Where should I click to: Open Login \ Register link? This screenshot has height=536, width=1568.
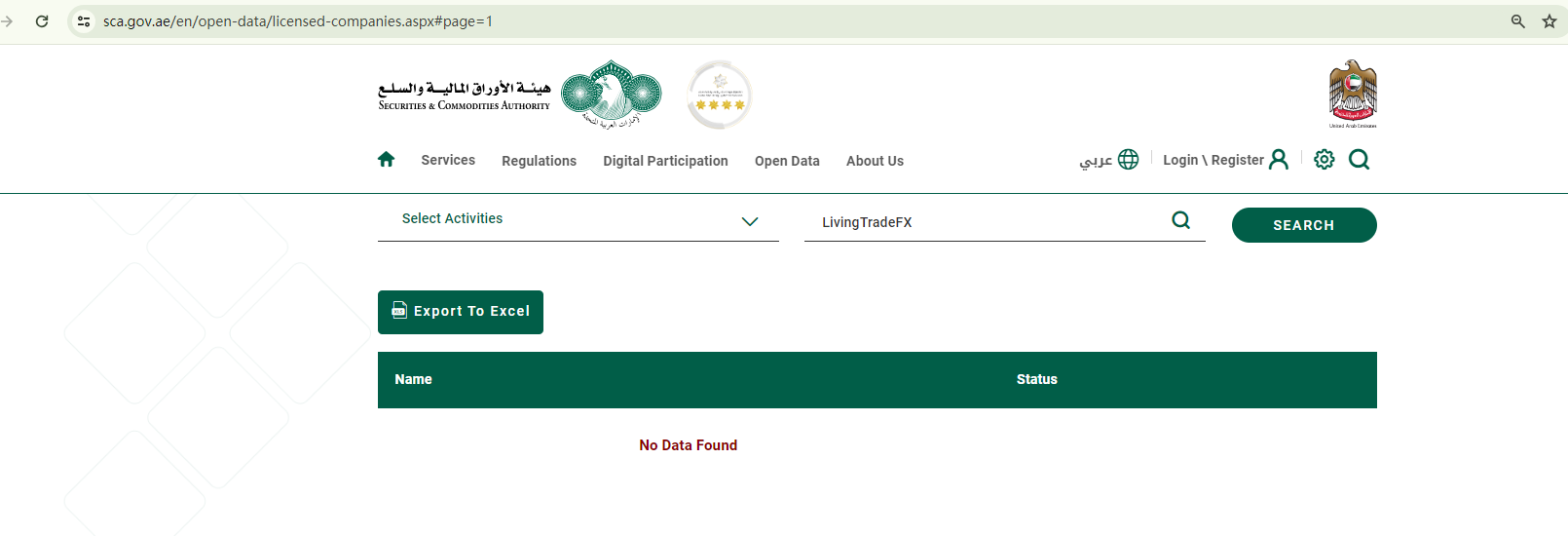(x=1213, y=160)
